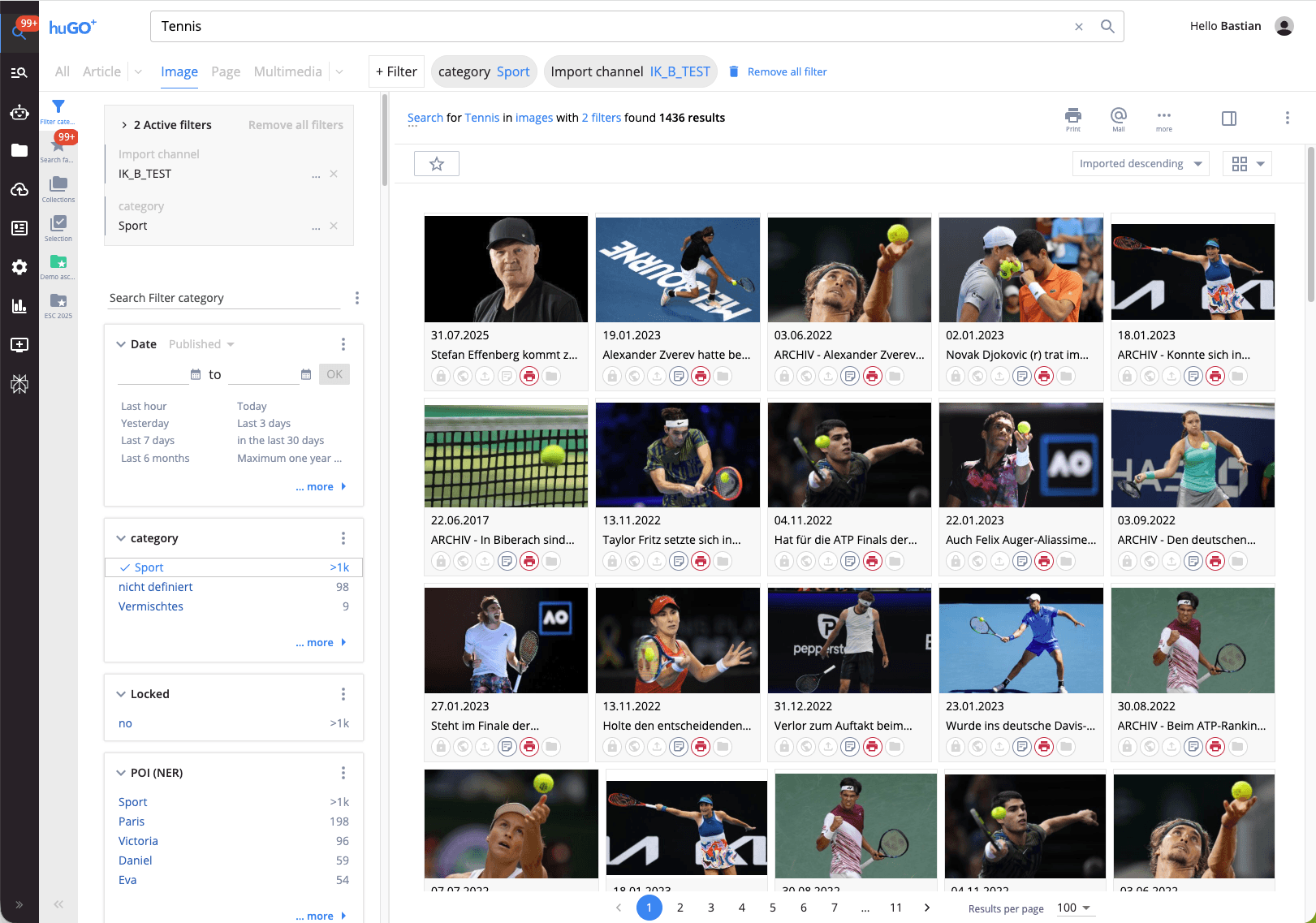This screenshot has height=923, width=1316.
Task: Click the Search Filter category field
Action: pyautogui.click(x=224, y=298)
